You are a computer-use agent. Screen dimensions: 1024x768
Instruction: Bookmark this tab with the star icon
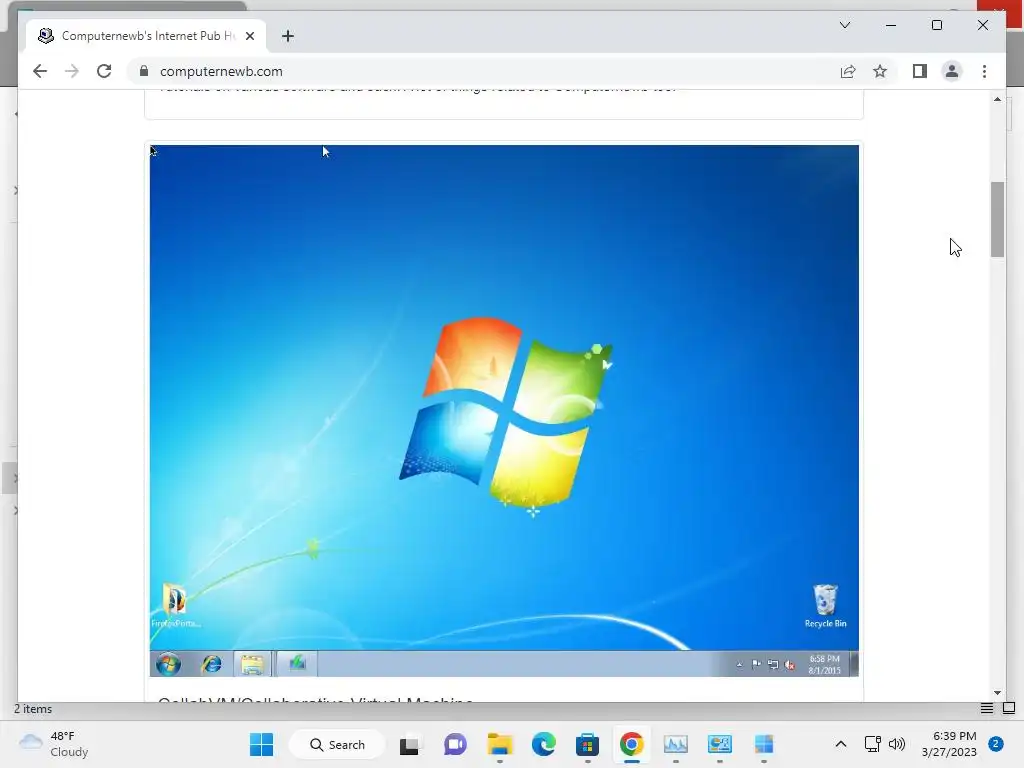point(880,71)
